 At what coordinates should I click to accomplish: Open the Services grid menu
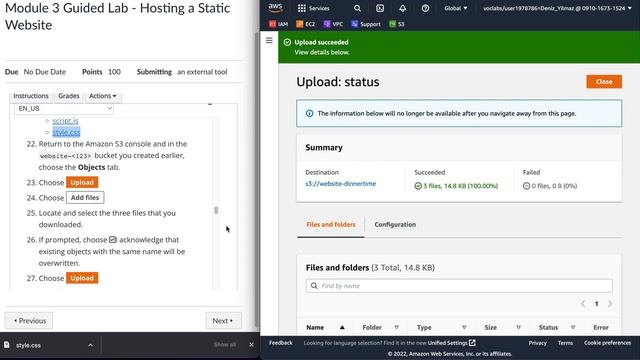[x=313, y=8]
